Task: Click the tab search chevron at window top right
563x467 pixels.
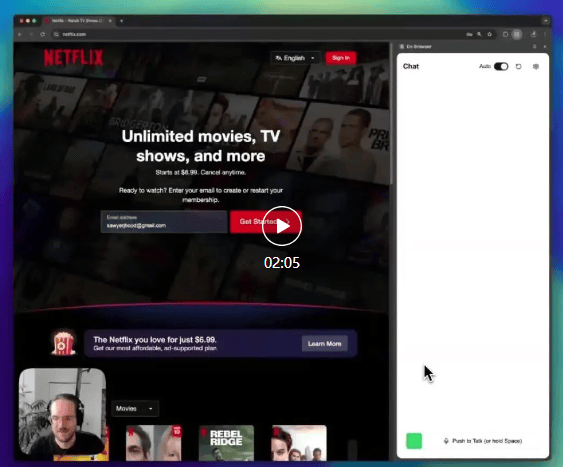Action: coord(546,21)
